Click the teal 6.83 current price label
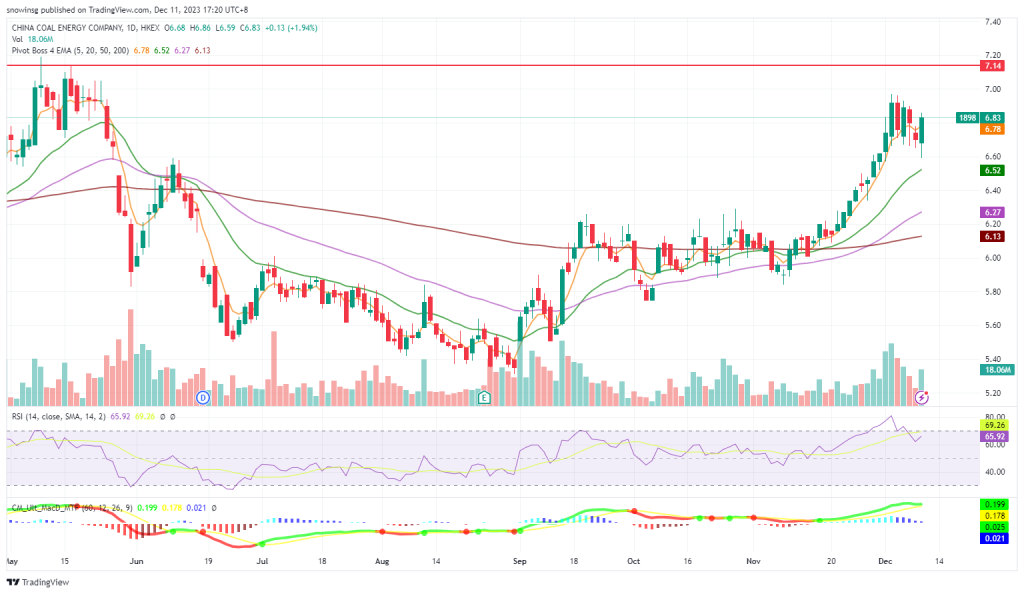This screenshot has width=1024, height=594. 993,117
